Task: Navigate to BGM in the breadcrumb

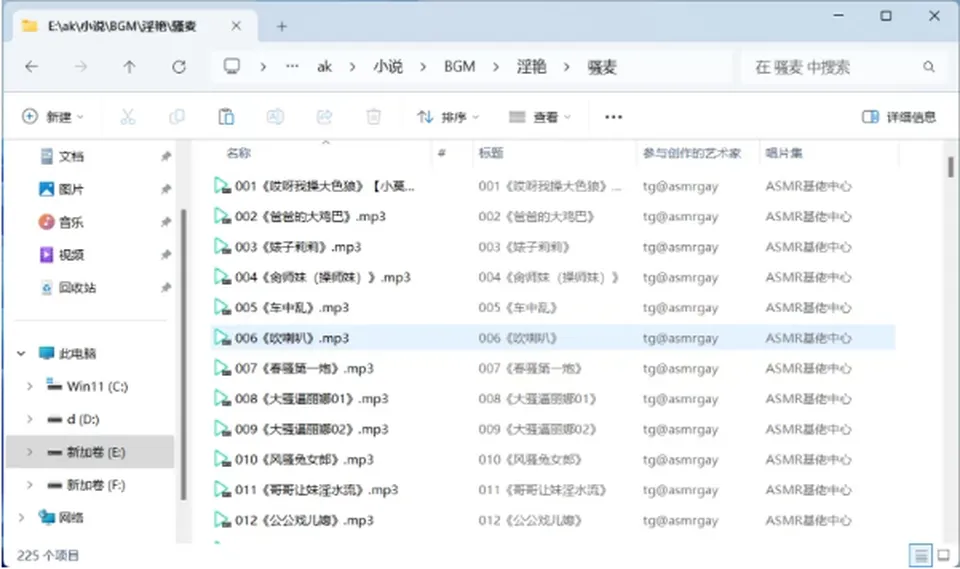Action: (x=460, y=67)
